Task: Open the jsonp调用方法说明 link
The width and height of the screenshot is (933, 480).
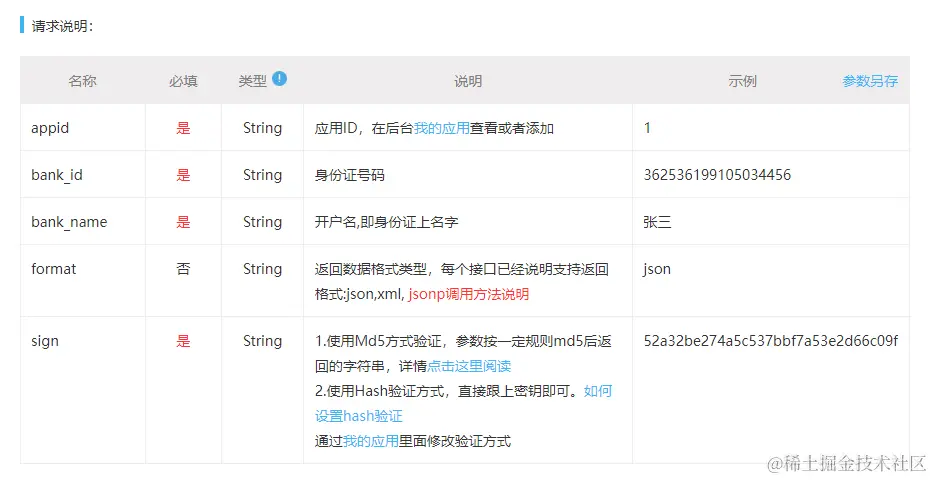Action: 468,294
